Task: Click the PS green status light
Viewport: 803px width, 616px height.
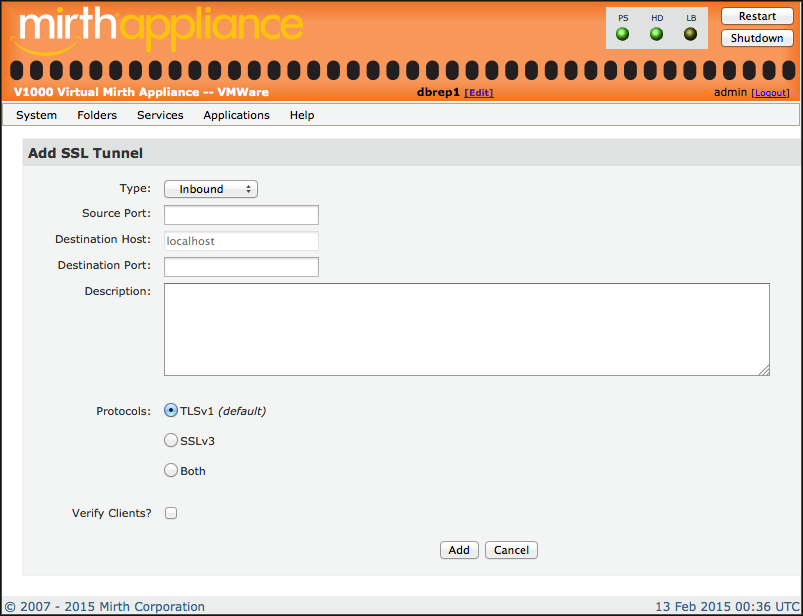Action: pyautogui.click(x=622, y=34)
